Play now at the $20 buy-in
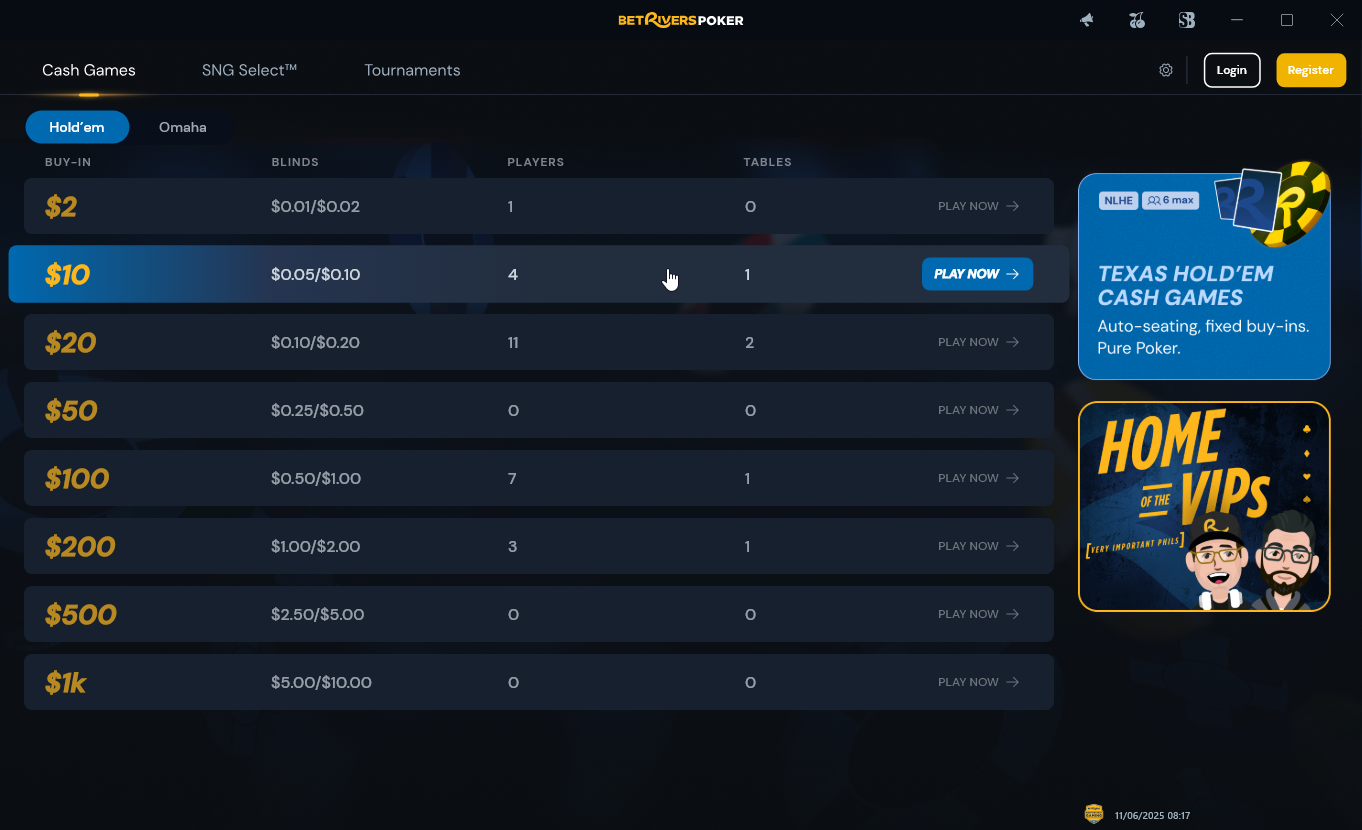The height and width of the screenshot is (830, 1362). click(x=978, y=342)
